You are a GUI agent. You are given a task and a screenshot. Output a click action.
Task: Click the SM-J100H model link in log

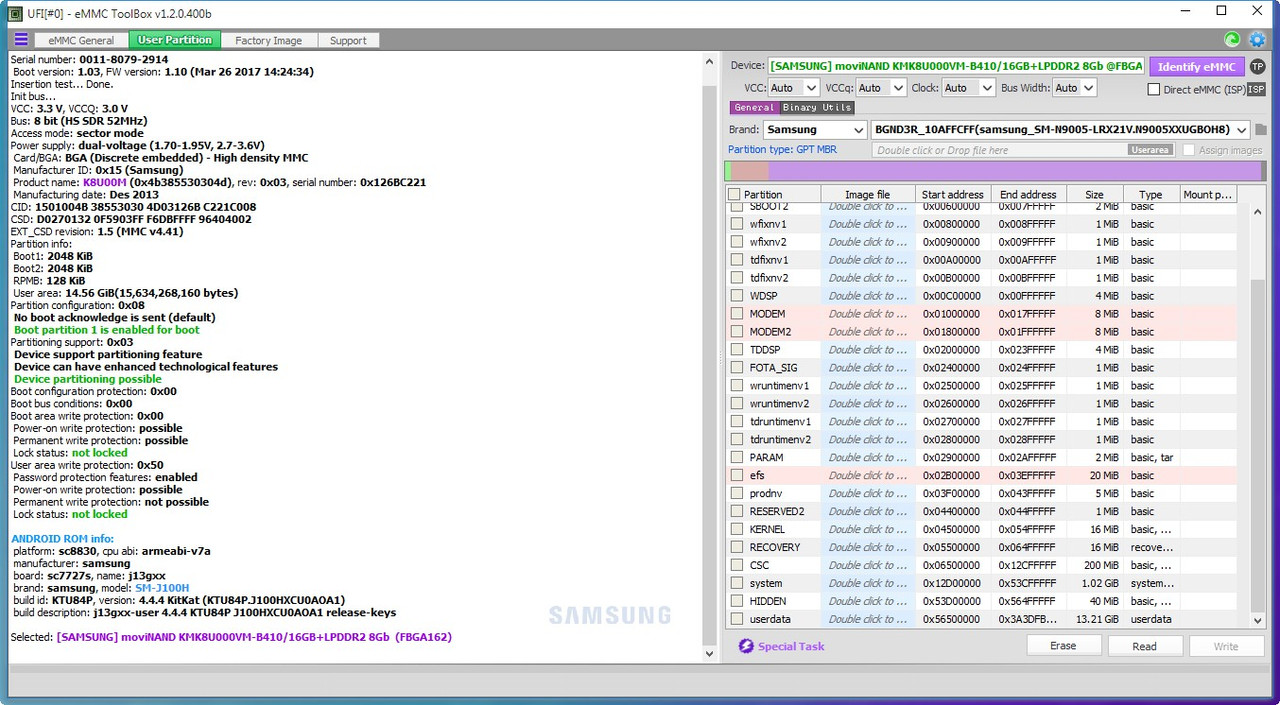162,588
